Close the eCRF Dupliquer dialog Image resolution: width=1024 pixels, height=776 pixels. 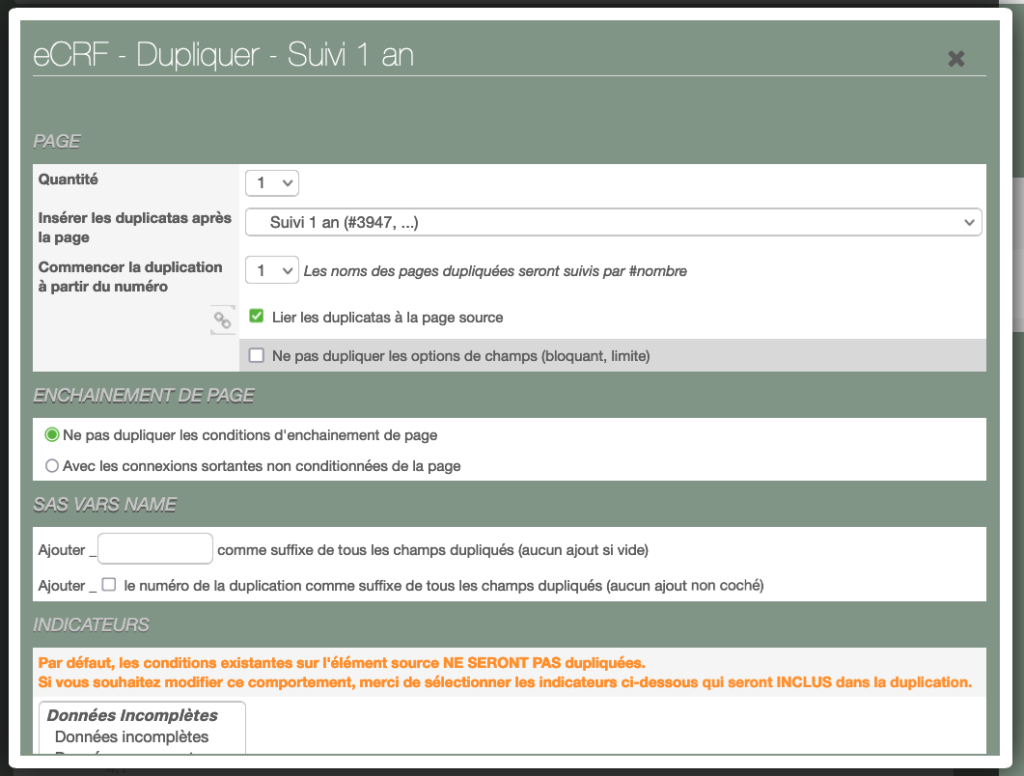point(956,58)
